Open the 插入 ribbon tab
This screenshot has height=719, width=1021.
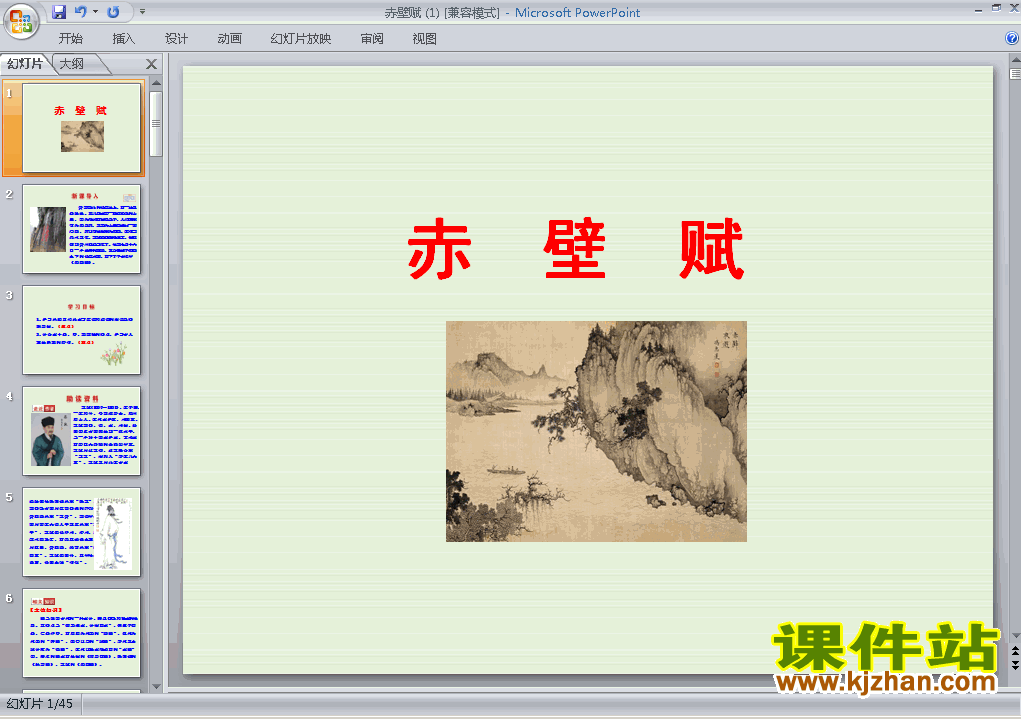pos(124,38)
